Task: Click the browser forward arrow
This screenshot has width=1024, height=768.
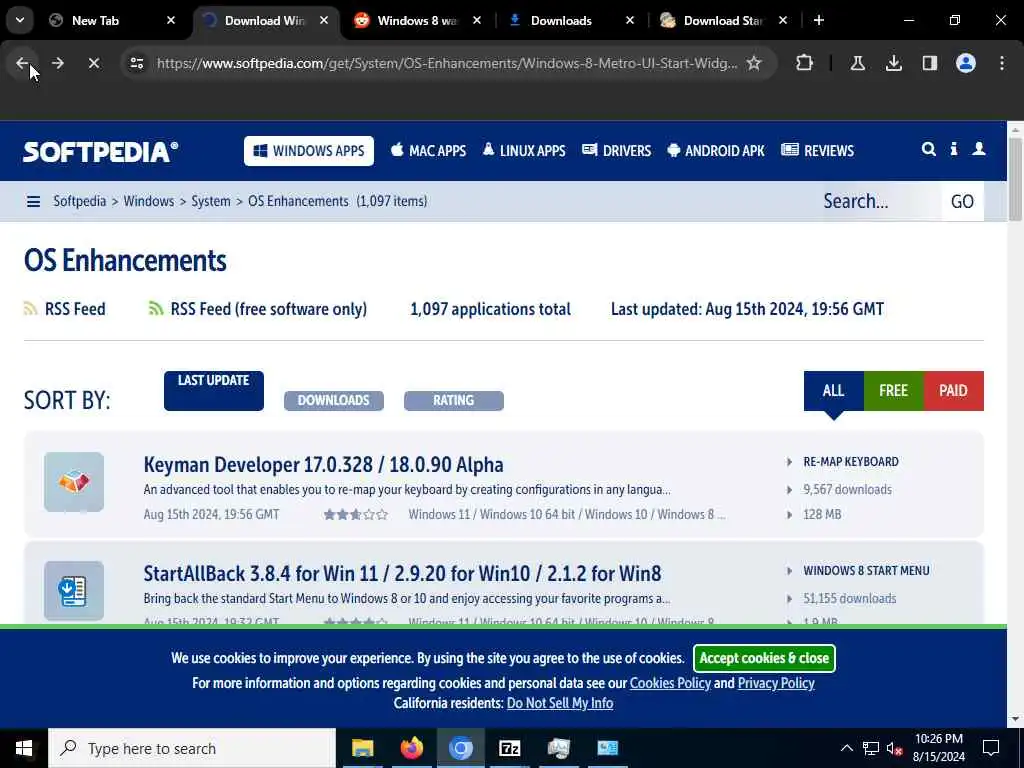Action: tap(58, 63)
